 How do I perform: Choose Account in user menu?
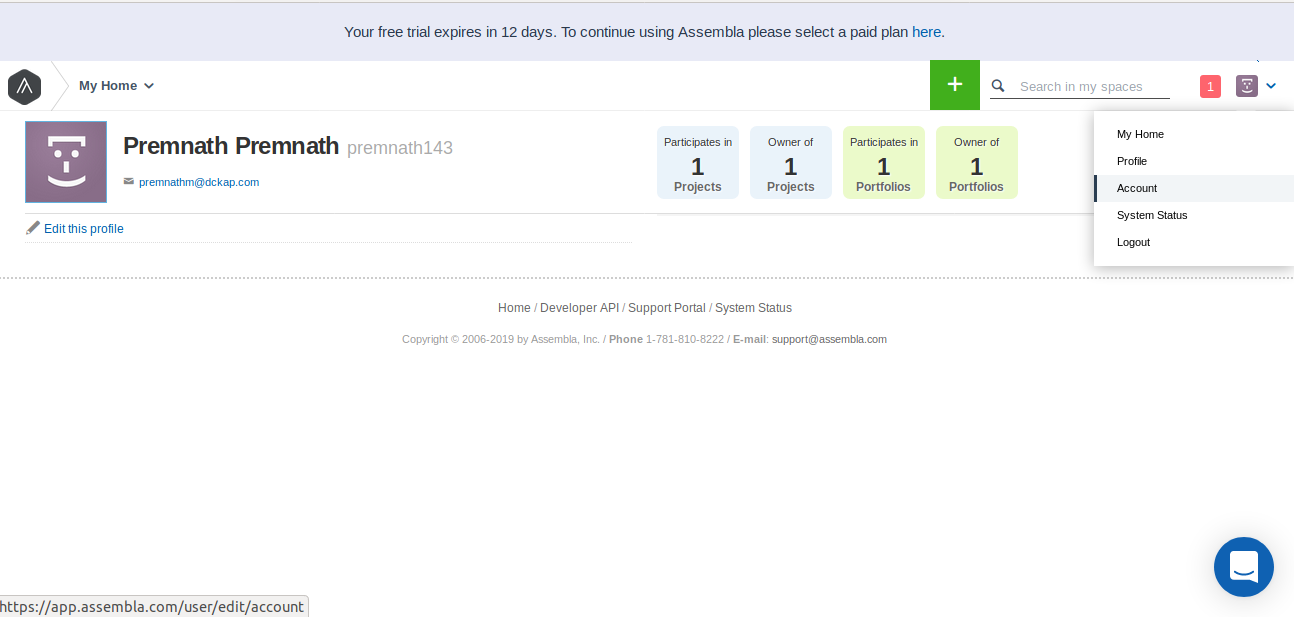tap(1194, 188)
